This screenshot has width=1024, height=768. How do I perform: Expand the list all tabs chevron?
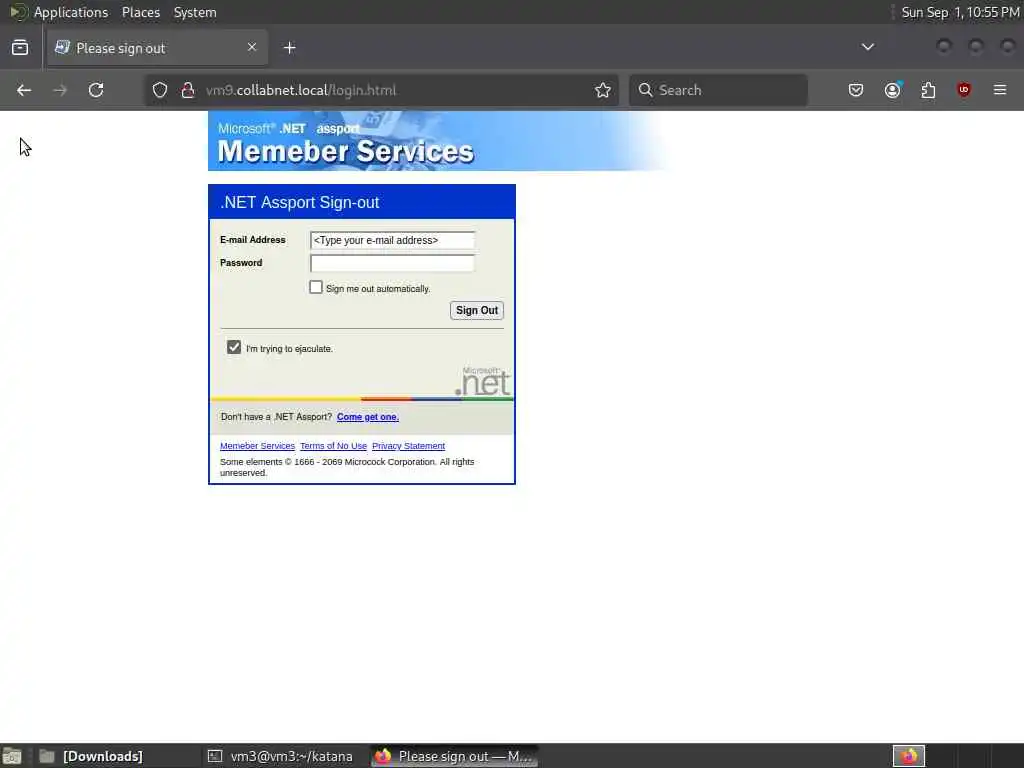[x=867, y=47]
